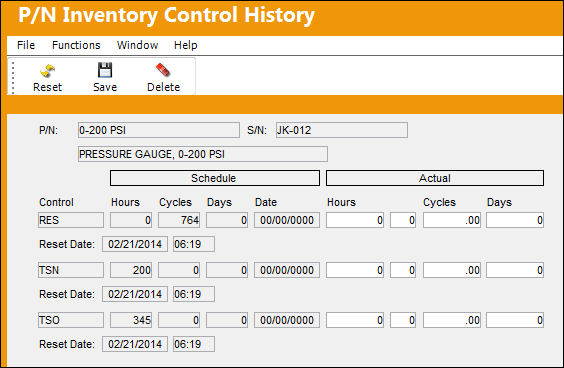Click the TSO actual Hours field

[x=355, y=320]
